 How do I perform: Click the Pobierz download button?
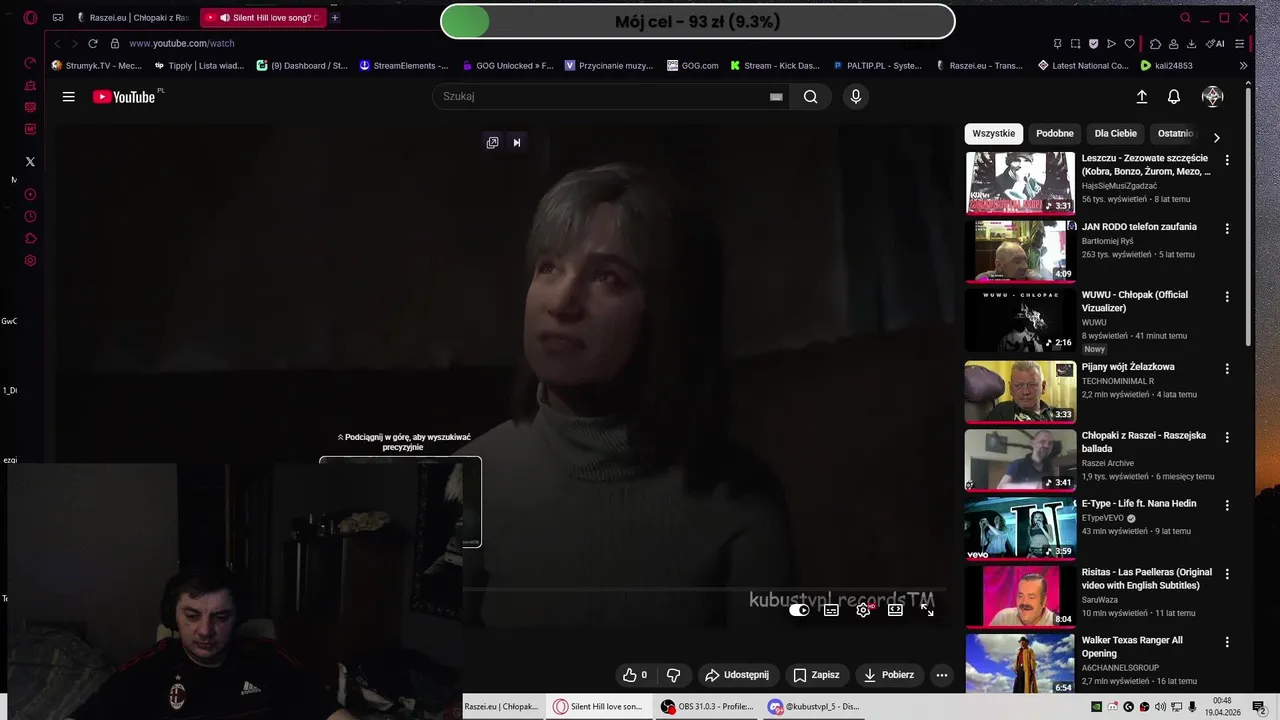pyautogui.click(x=889, y=675)
